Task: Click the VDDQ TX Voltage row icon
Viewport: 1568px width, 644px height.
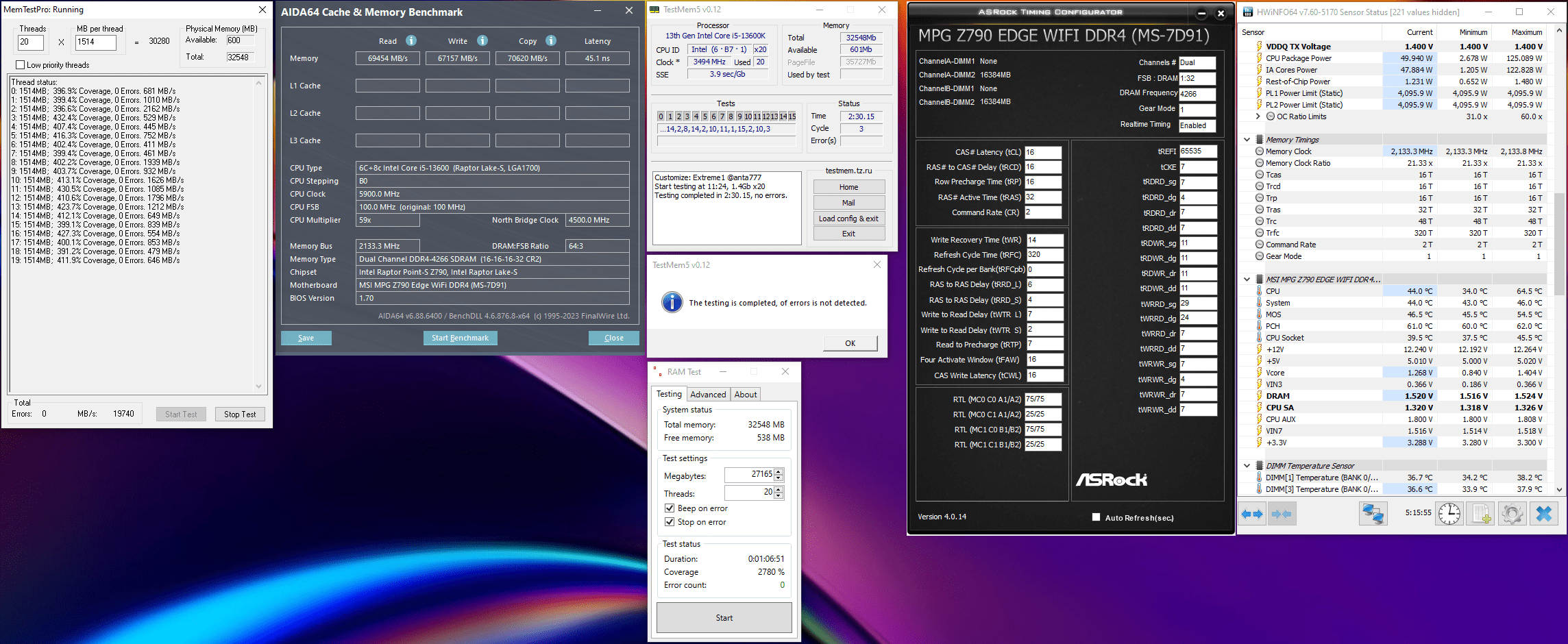Action: [x=1259, y=47]
